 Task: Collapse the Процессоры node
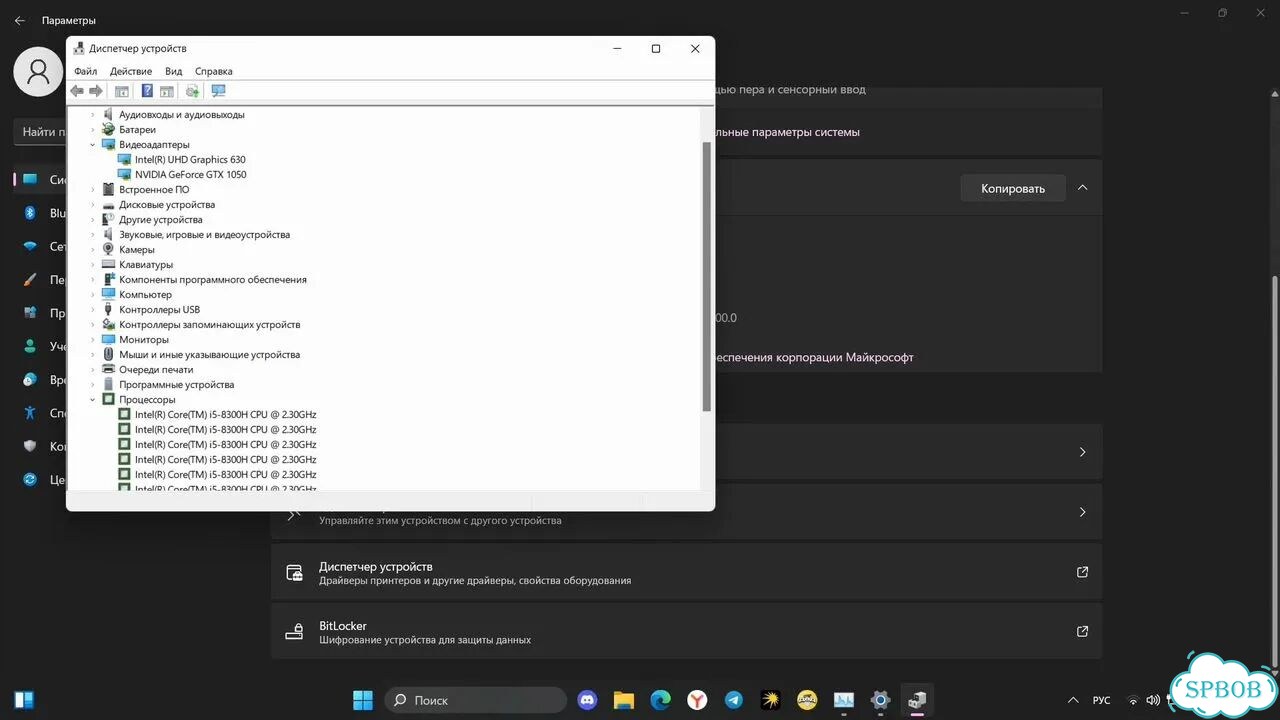[x=93, y=399]
